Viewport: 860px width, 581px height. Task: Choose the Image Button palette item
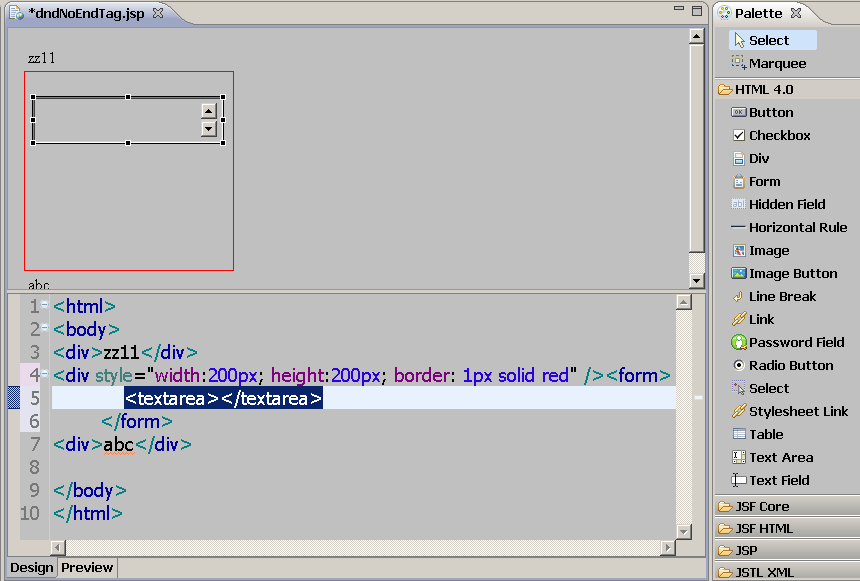click(784, 274)
